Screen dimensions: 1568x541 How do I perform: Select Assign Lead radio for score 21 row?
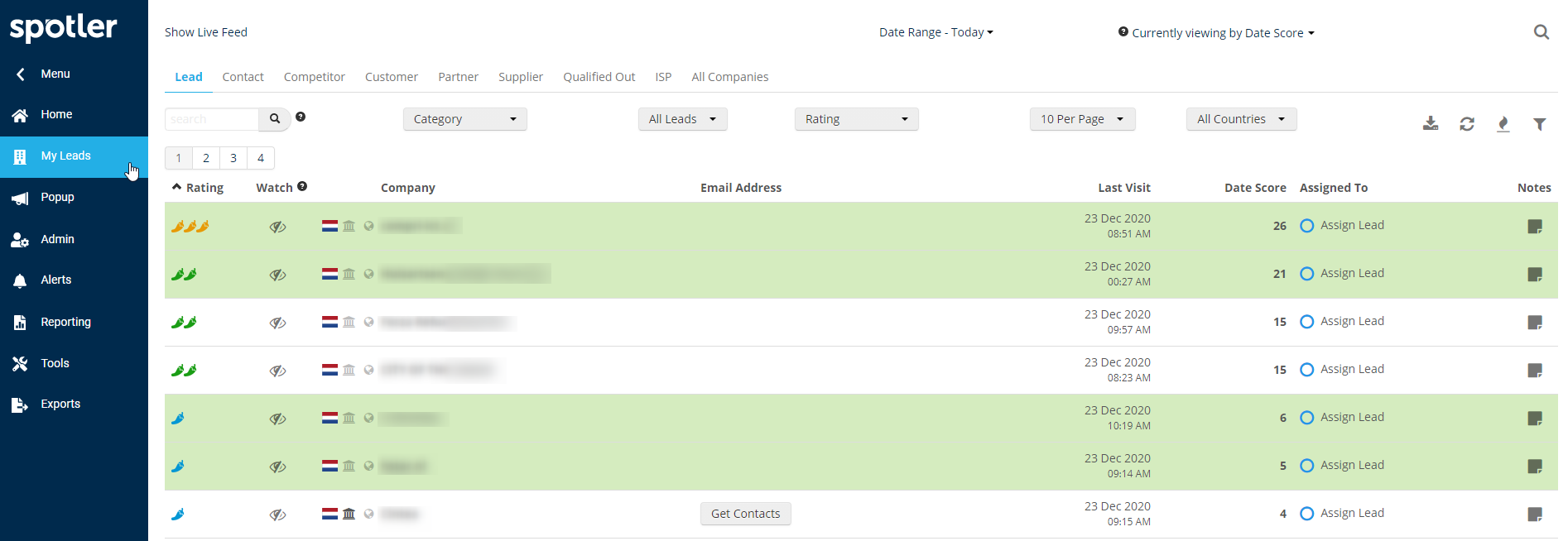[x=1306, y=274]
